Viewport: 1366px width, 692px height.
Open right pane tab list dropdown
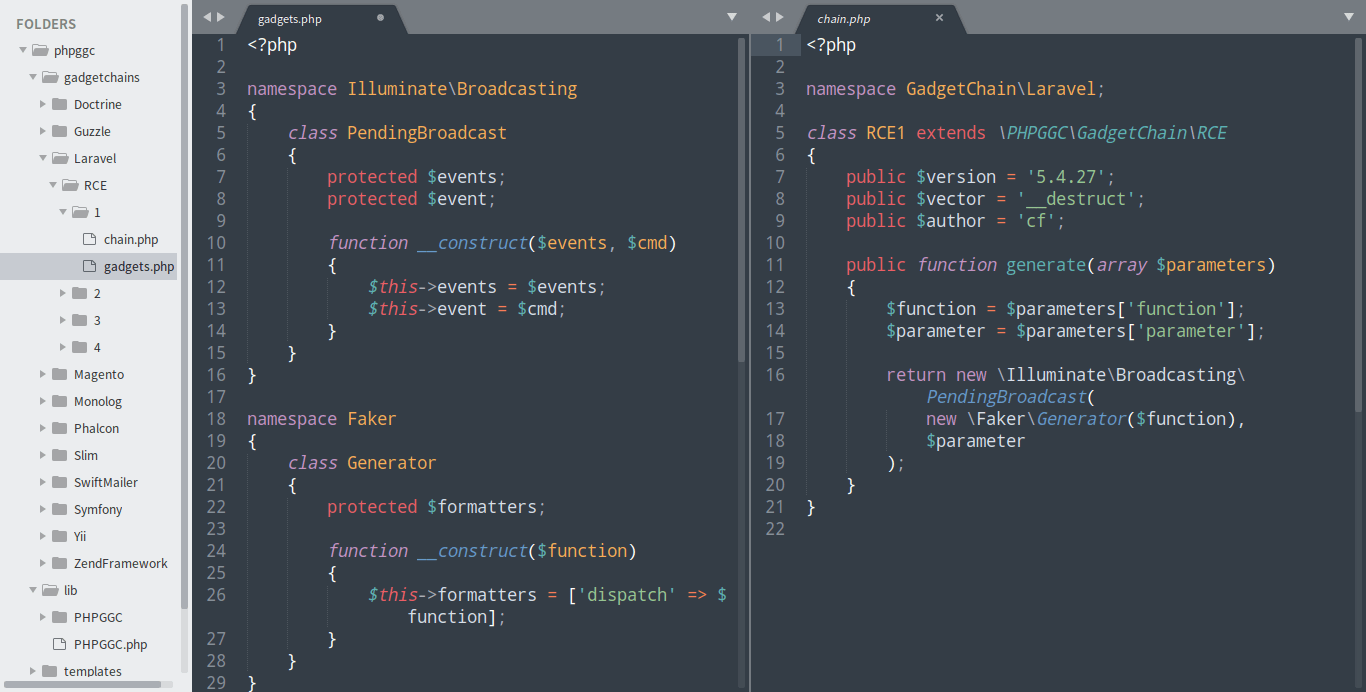[x=1350, y=17]
